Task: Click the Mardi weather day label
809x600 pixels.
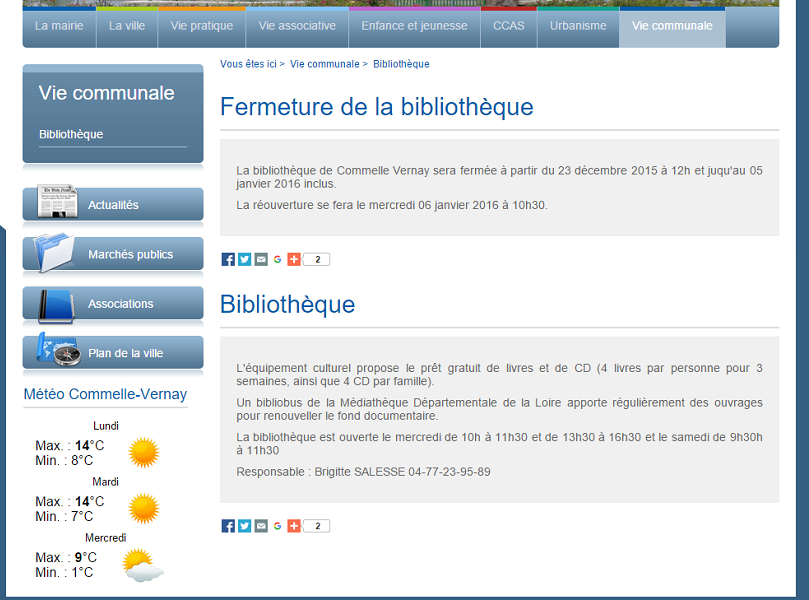Action: [x=105, y=481]
